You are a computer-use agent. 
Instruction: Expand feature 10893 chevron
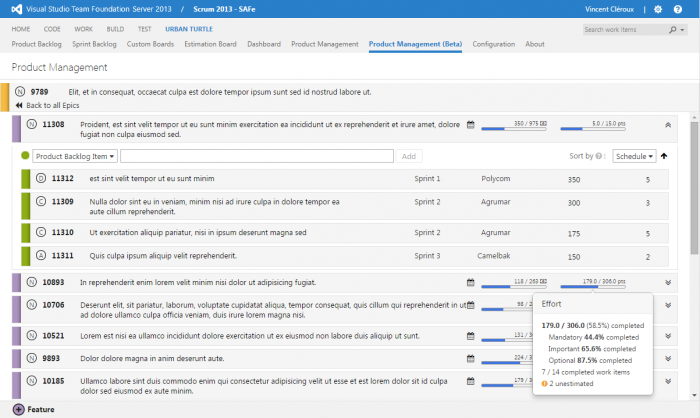click(668, 282)
